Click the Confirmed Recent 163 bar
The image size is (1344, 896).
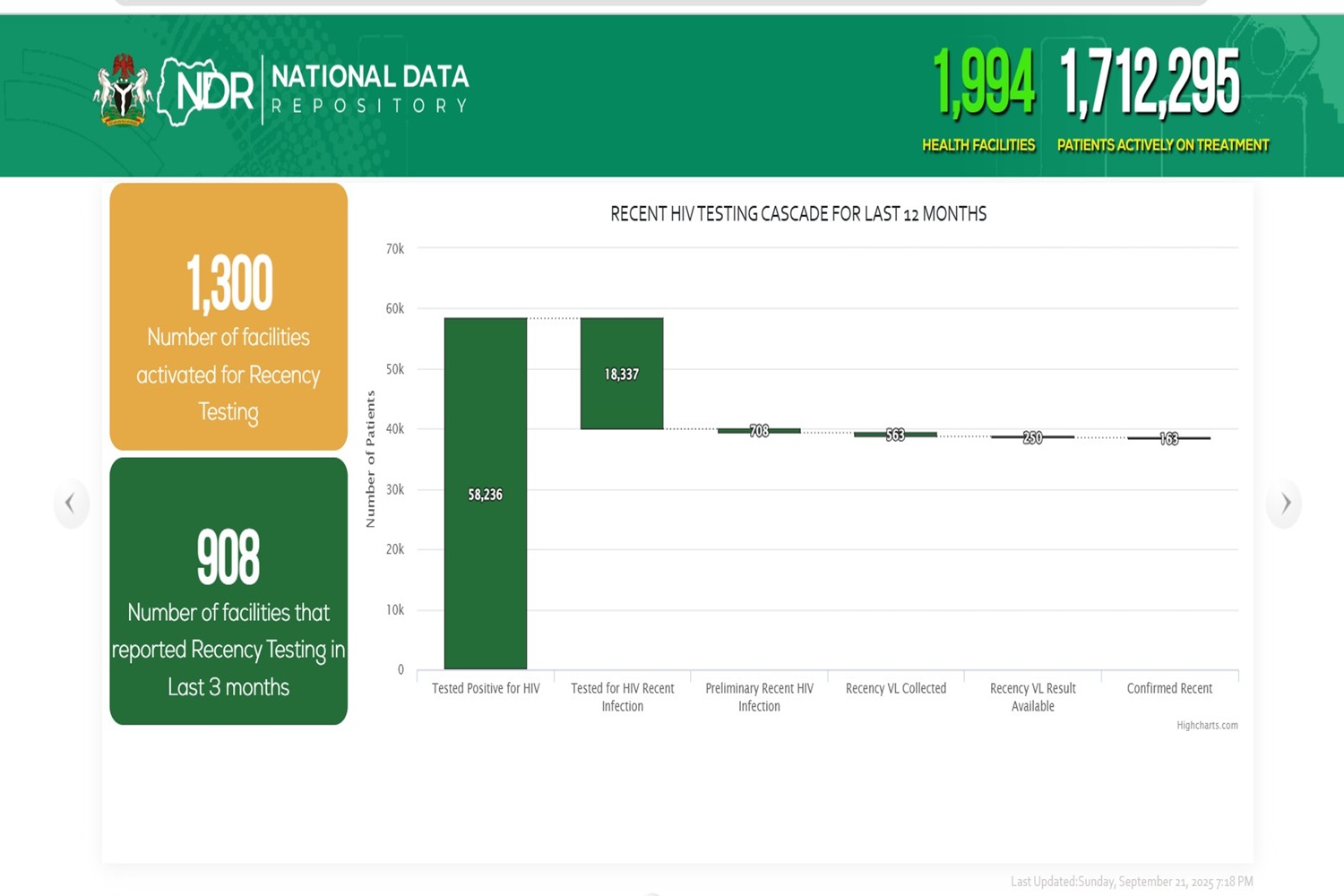[x=1168, y=438]
